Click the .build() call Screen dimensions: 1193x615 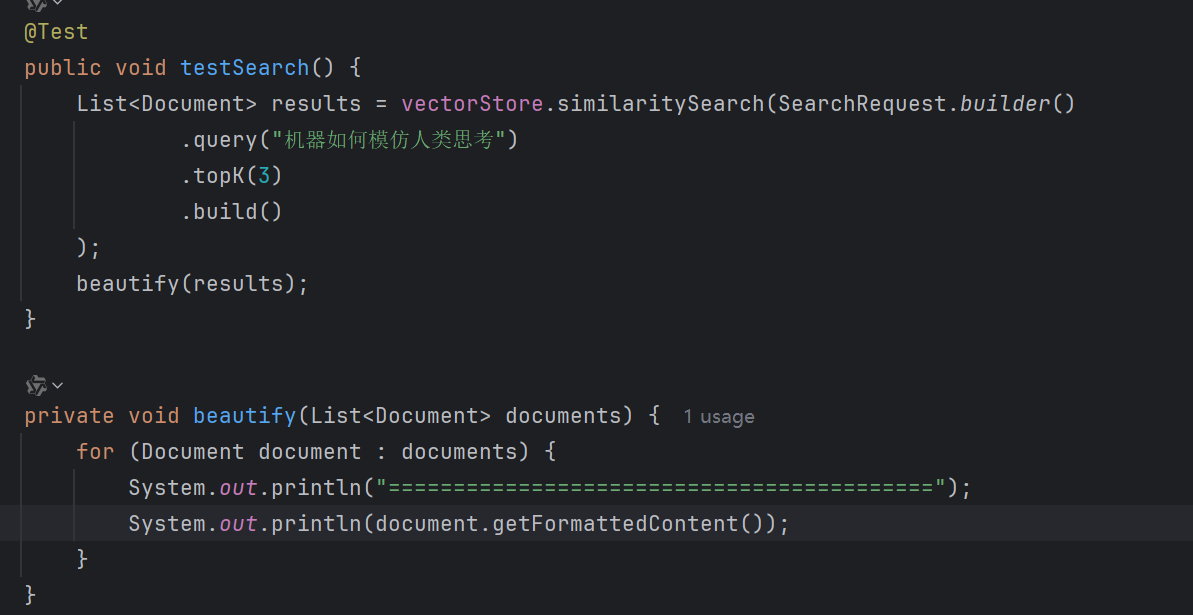(231, 212)
